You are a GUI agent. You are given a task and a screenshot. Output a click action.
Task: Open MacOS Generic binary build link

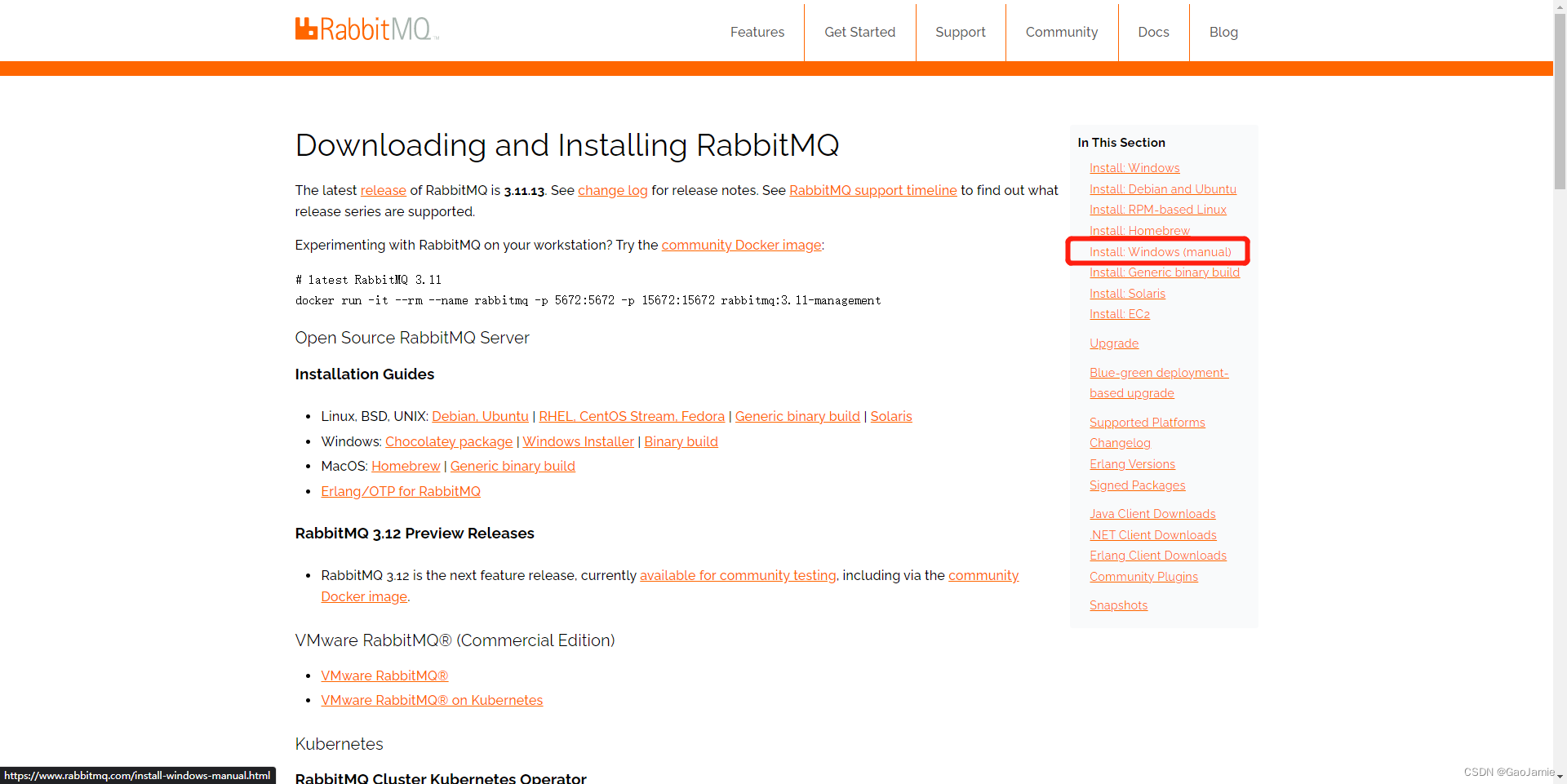tap(513, 466)
